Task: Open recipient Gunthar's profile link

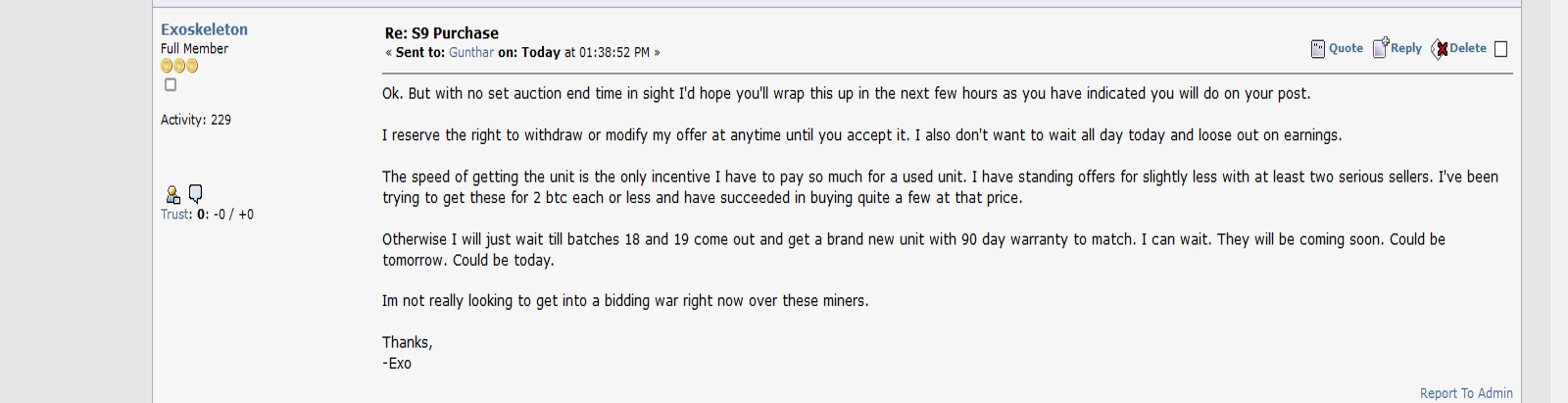Action: coord(471,53)
